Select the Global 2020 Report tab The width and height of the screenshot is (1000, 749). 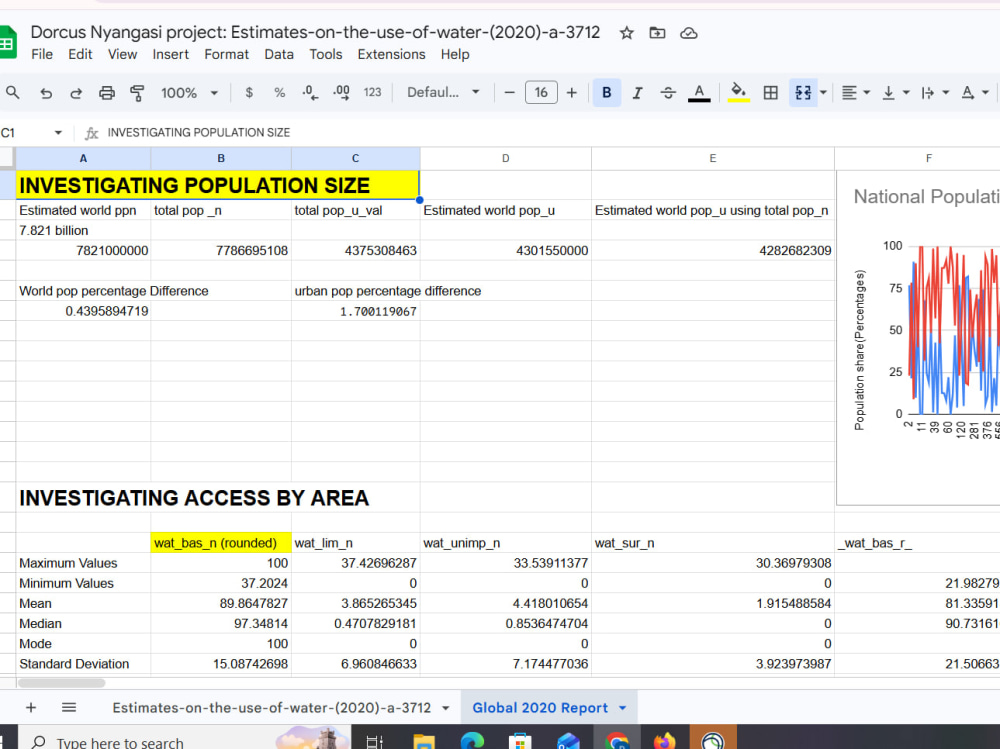tap(540, 708)
